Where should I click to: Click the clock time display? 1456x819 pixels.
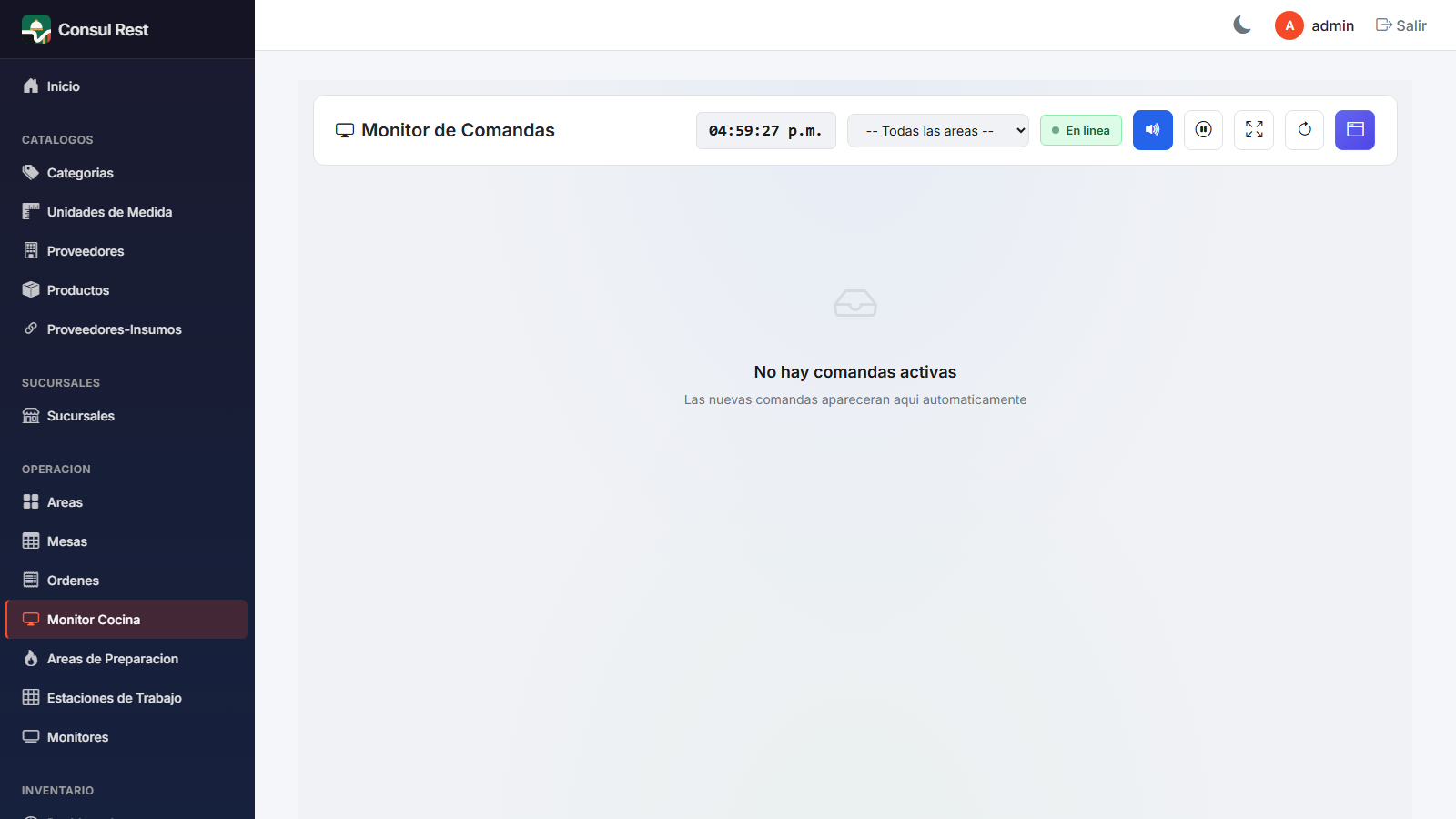[x=766, y=131]
